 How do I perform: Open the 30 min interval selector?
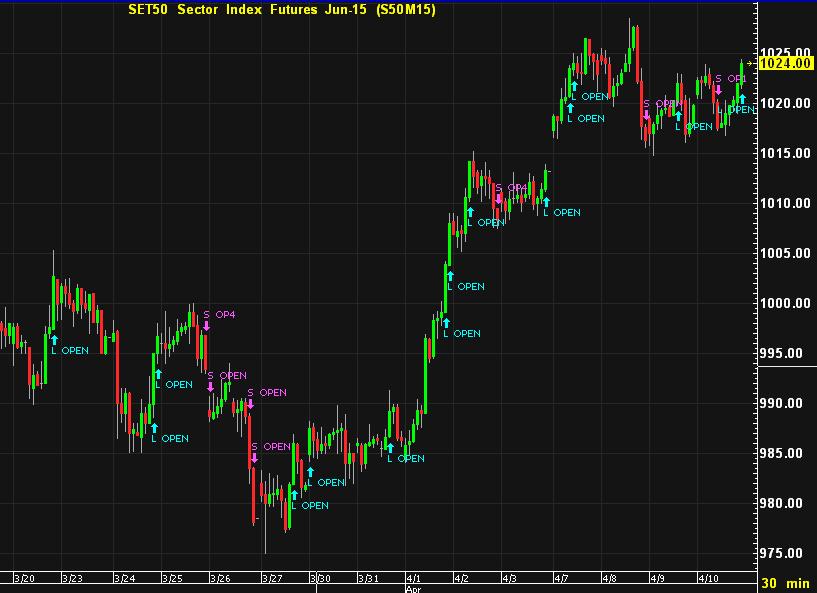(785, 582)
